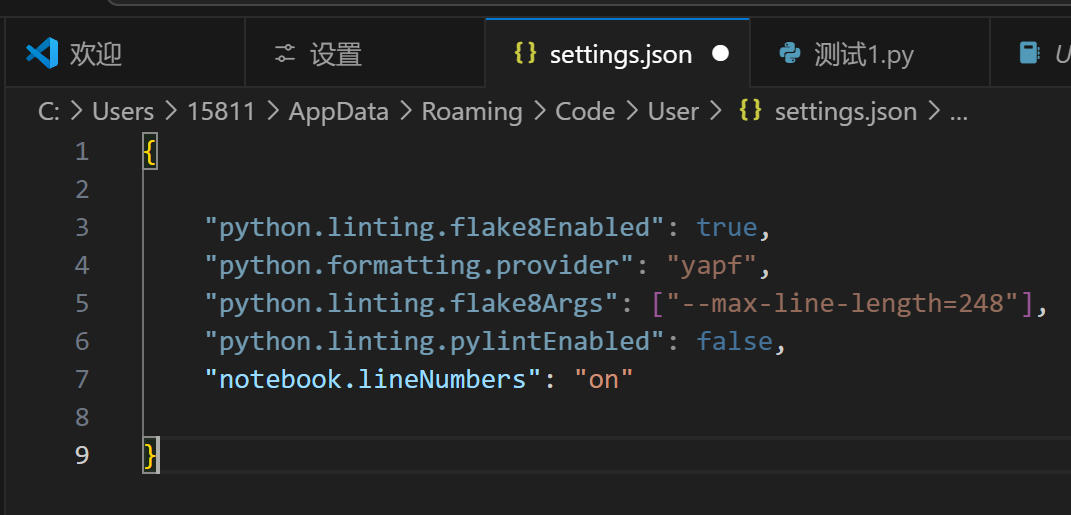Click the "yapf" value

pyautogui.click(x=712, y=265)
